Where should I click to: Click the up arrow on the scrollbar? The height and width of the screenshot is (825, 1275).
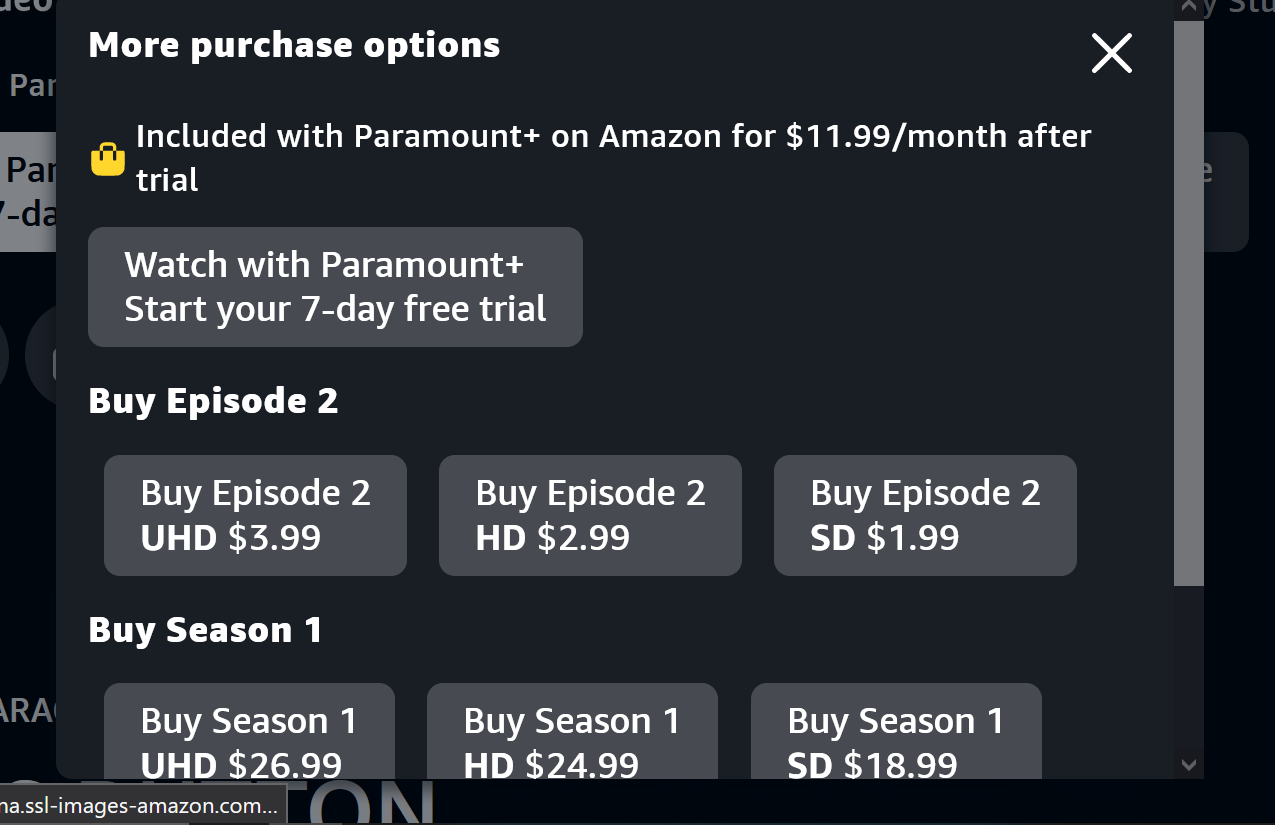click(x=1189, y=7)
